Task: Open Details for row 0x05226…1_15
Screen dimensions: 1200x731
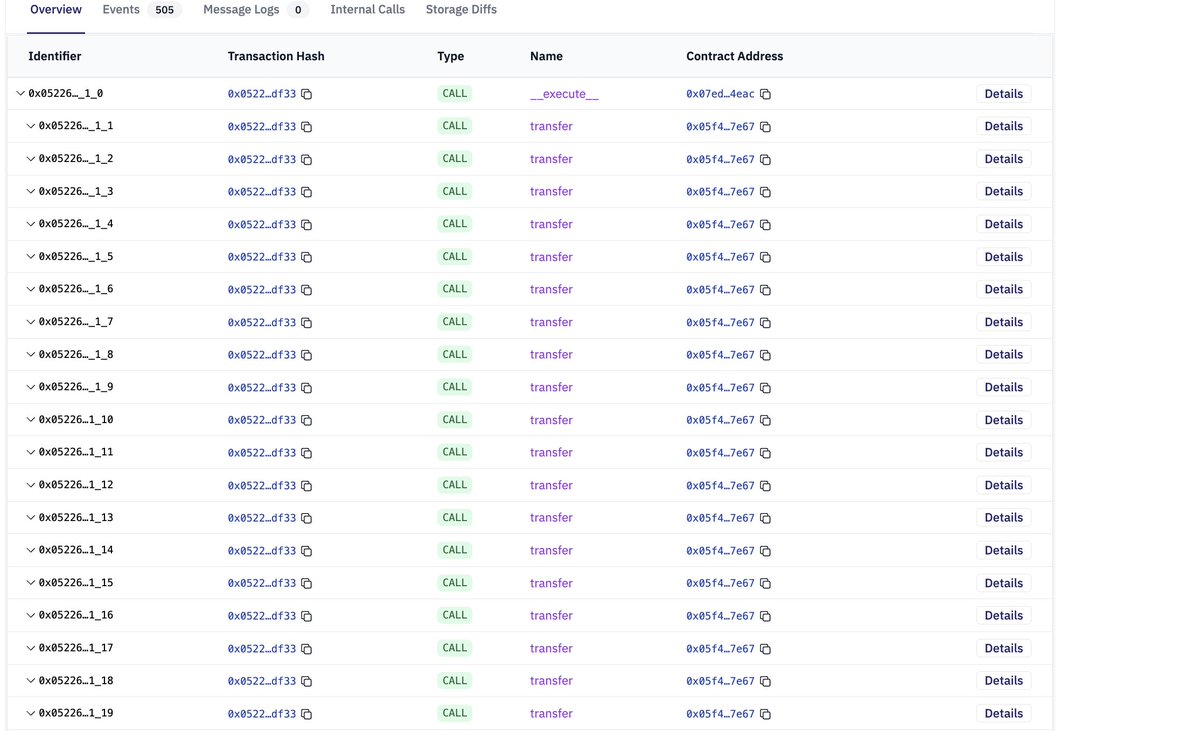Action: 1003,583
